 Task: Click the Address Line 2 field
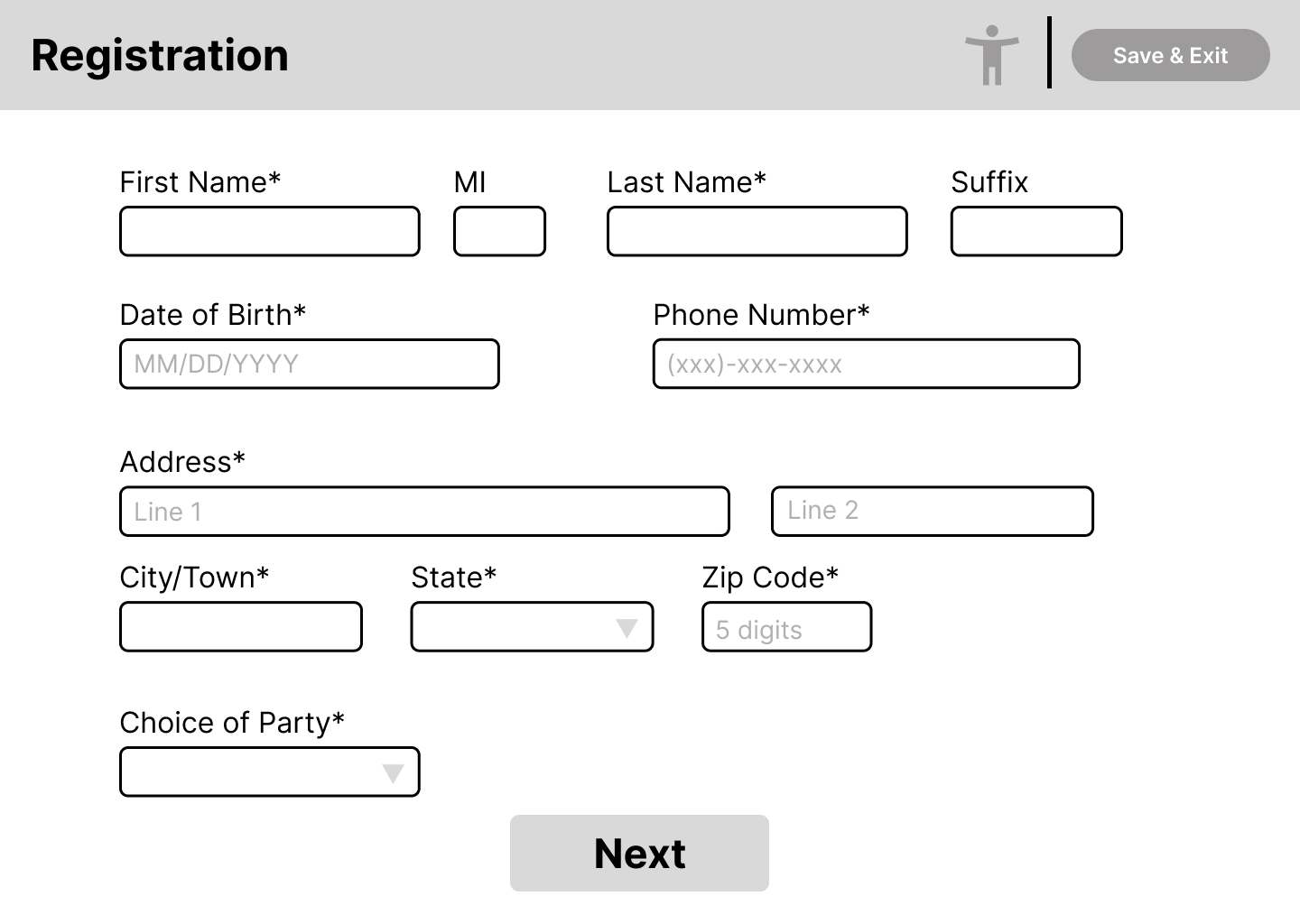coord(932,512)
